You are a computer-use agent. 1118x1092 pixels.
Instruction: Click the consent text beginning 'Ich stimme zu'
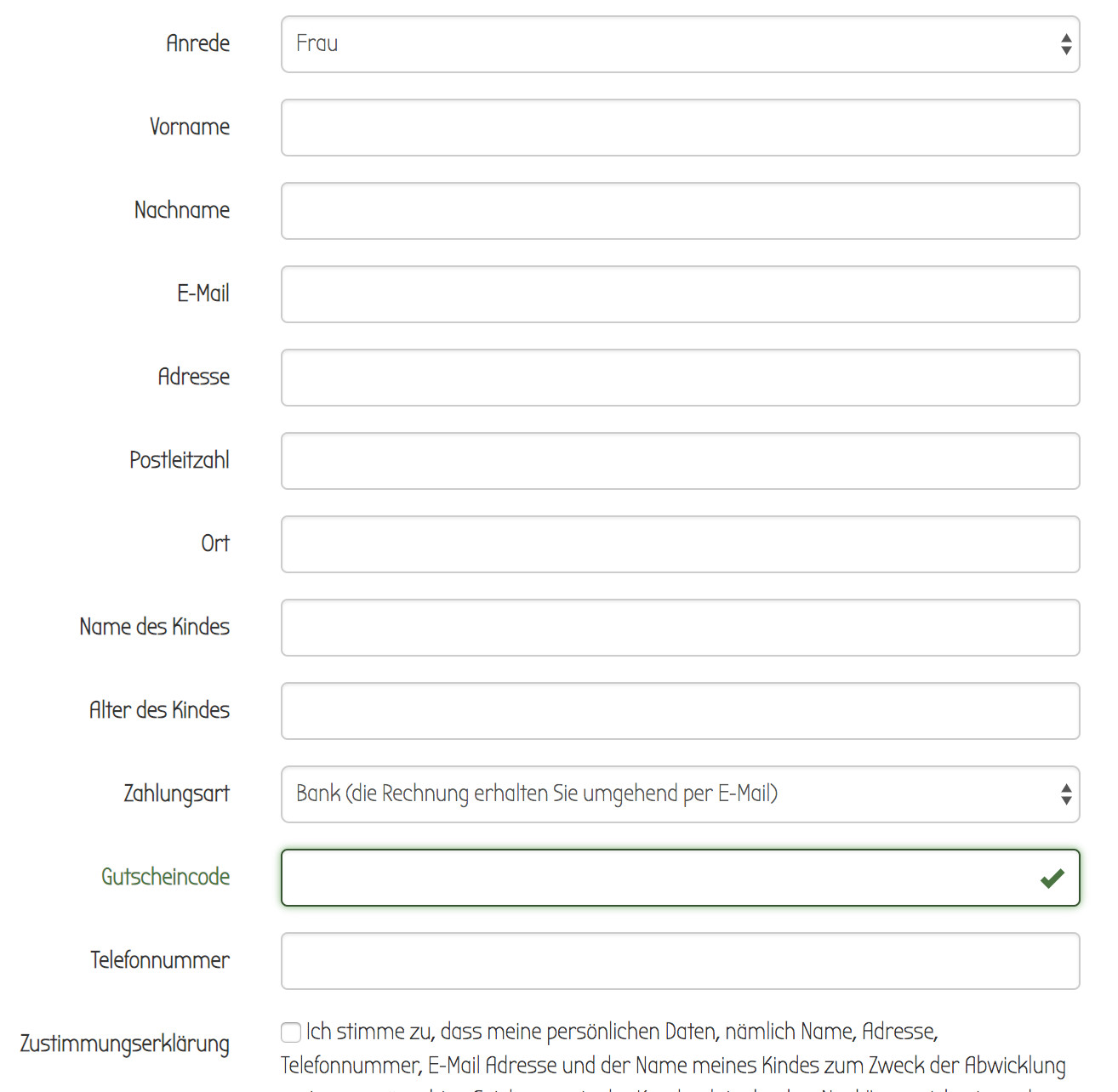(x=621, y=1032)
